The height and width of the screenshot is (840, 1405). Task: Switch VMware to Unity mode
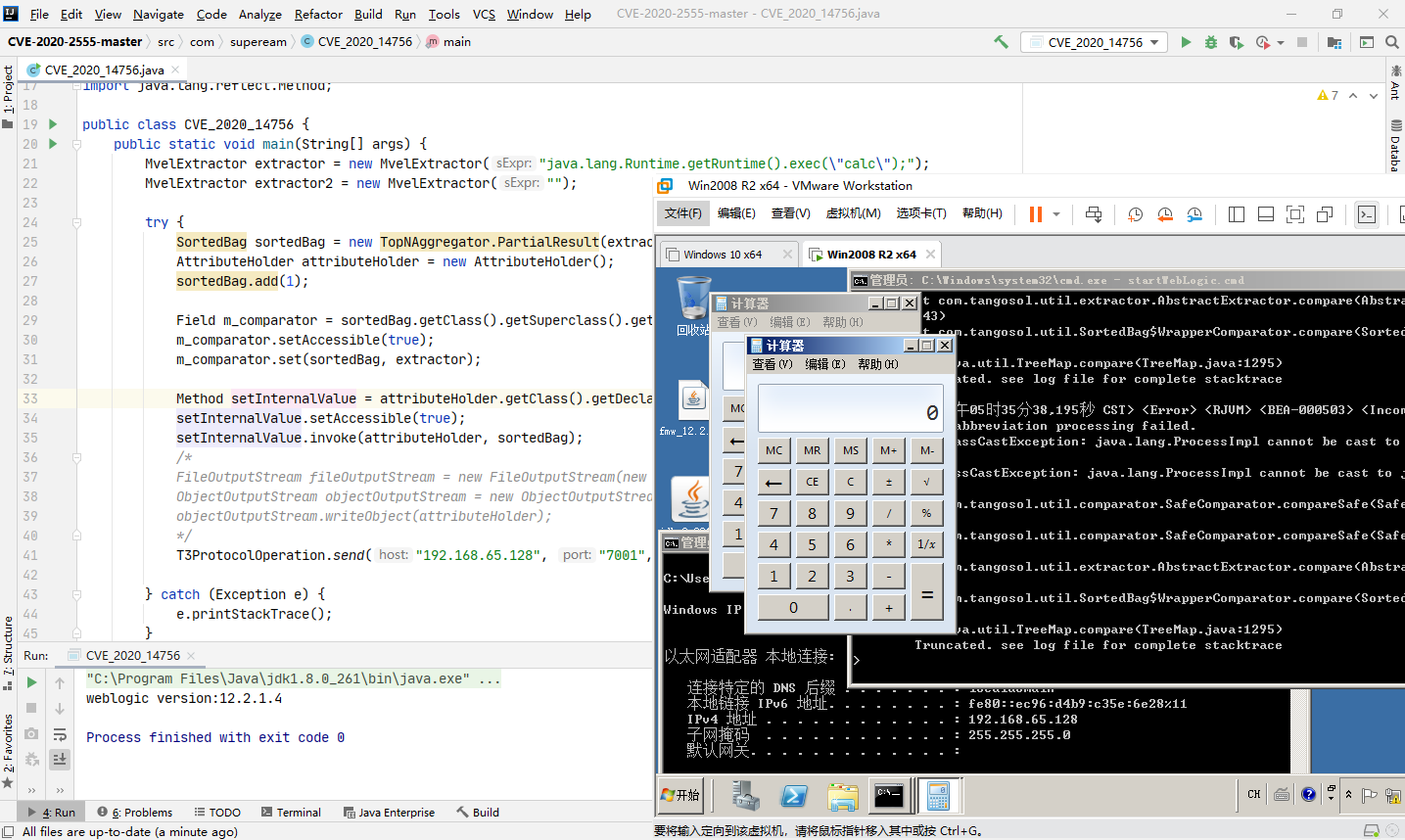pos(1325,214)
